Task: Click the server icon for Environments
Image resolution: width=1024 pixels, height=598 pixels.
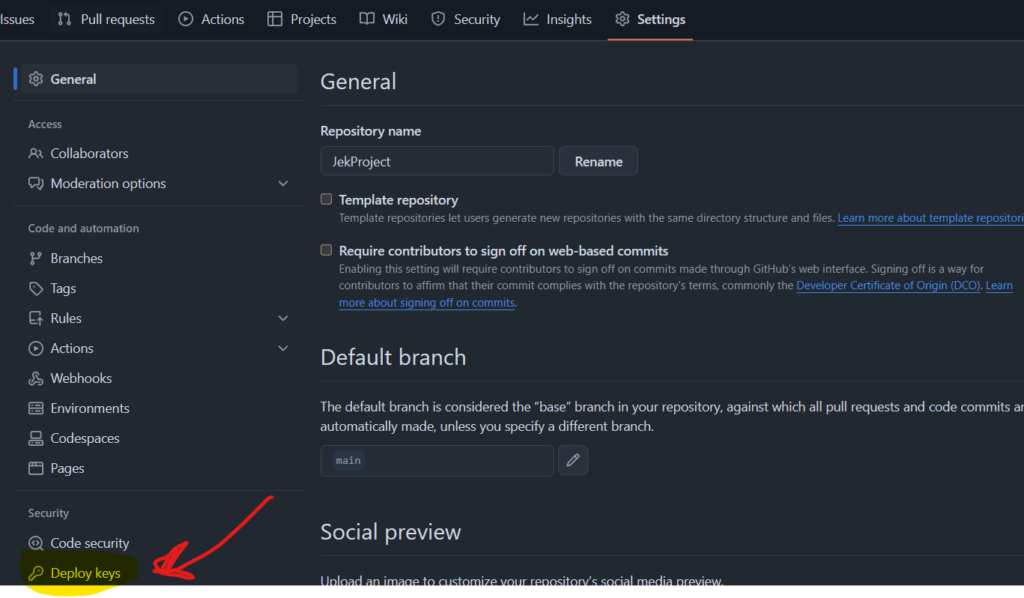Action: 36,409
